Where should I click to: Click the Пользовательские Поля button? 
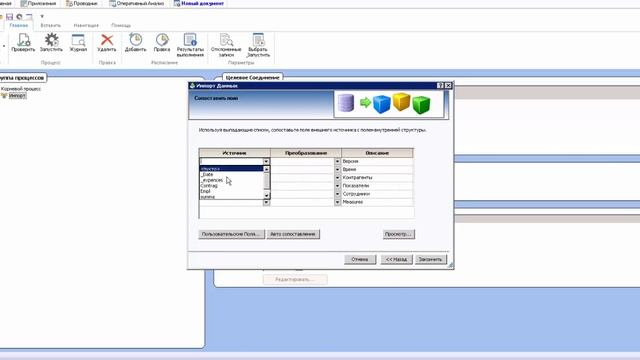[231, 234]
